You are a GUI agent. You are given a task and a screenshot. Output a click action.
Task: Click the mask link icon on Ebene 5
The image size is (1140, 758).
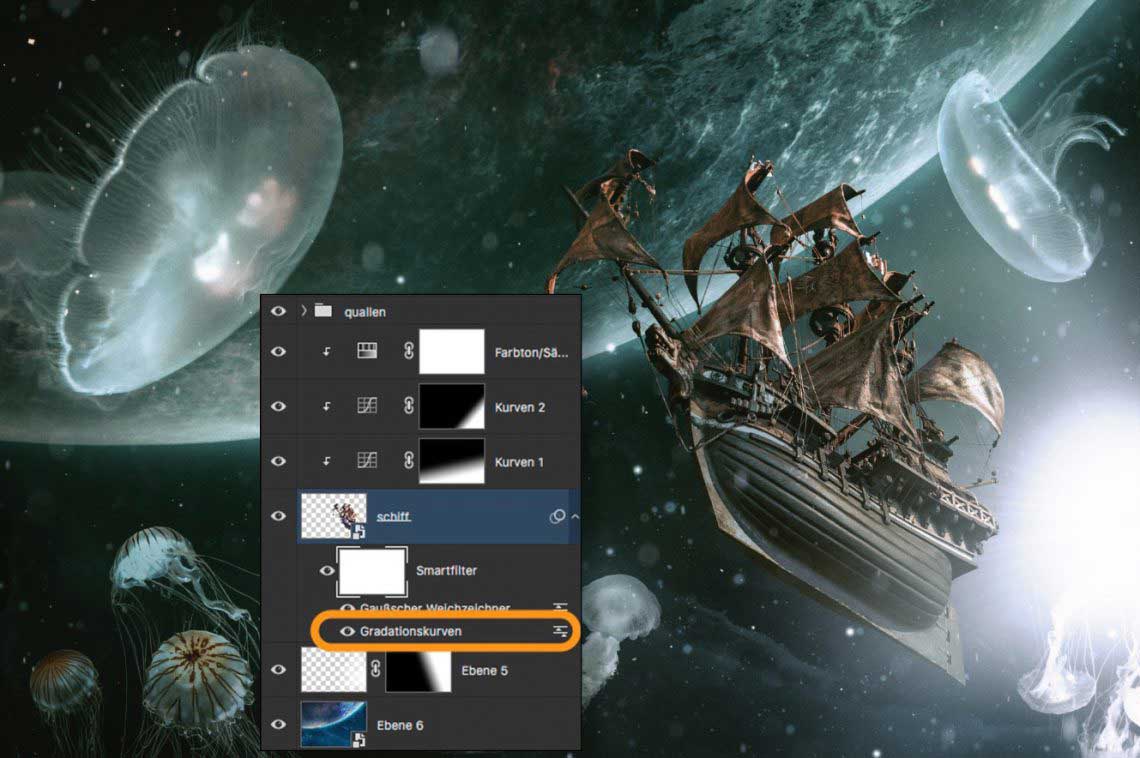pyautogui.click(x=375, y=669)
